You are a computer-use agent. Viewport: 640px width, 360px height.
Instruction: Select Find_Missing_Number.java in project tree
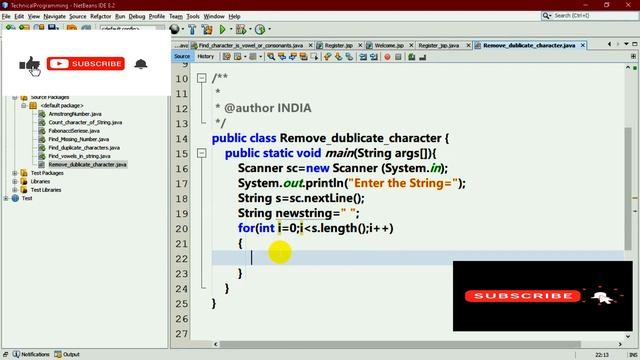(x=78, y=139)
